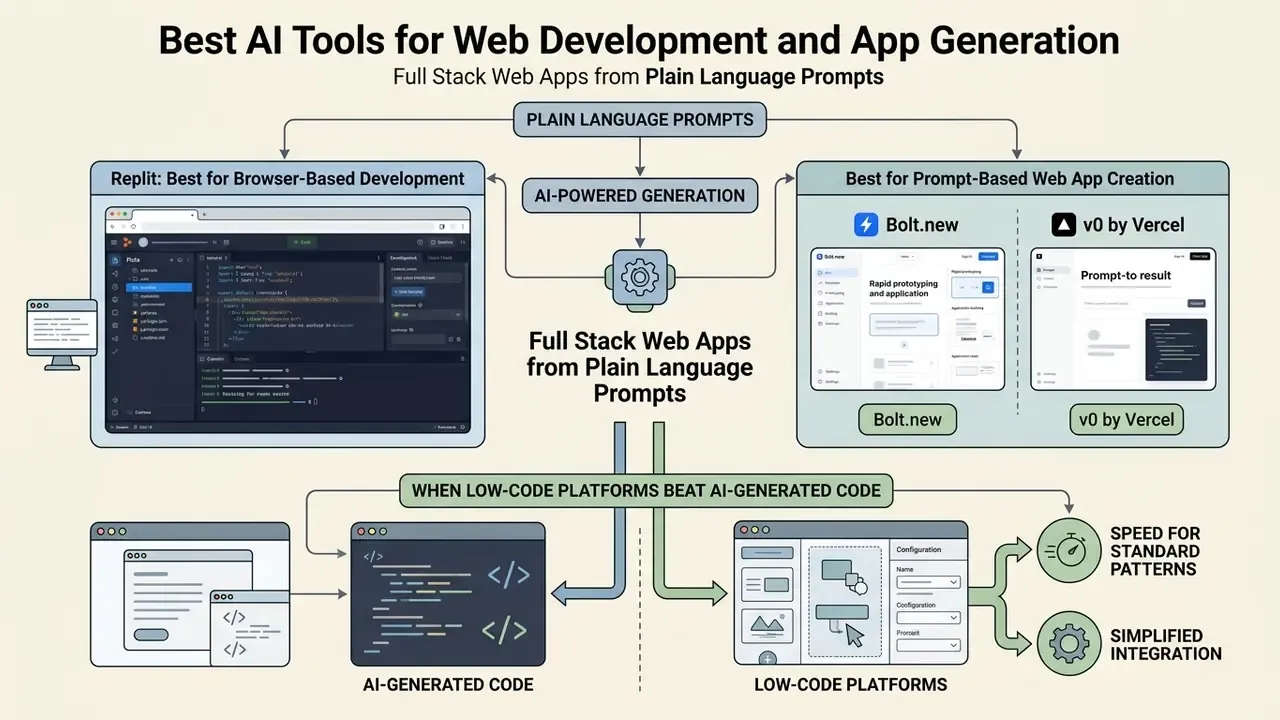
Task: Click the When Low-Code Platforms Beat AI-Generated Code banner
Action: pos(646,490)
